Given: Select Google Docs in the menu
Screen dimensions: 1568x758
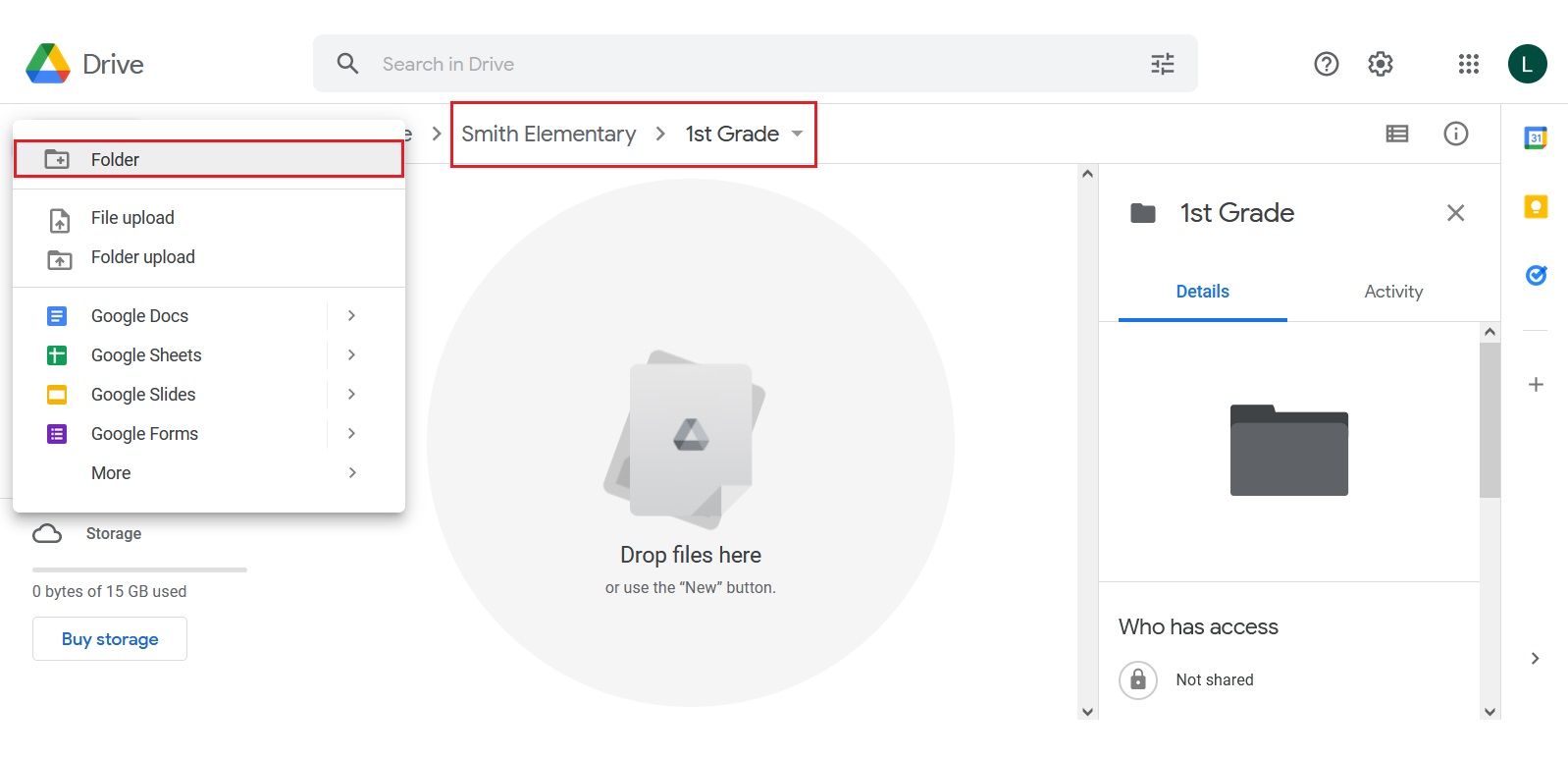Looking at the screenshot, I should point(209,316).
